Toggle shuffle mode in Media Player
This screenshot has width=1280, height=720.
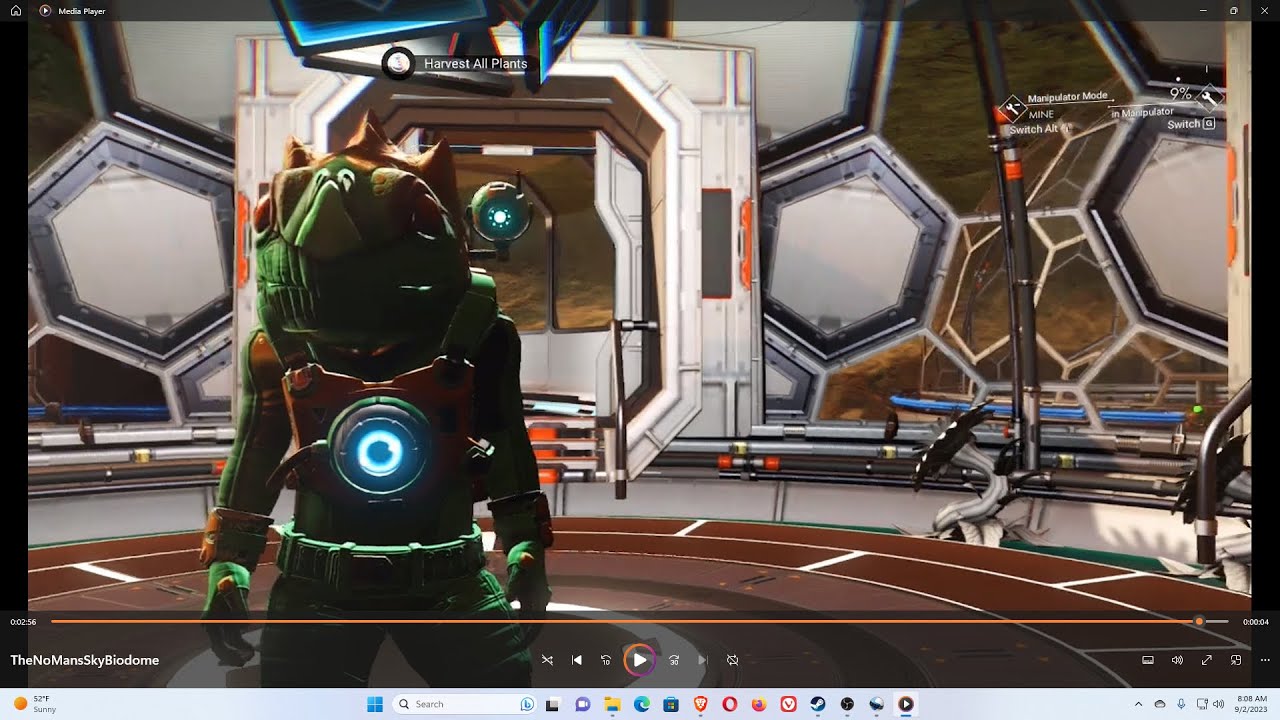pyautogui.click(x=547, y=660)
